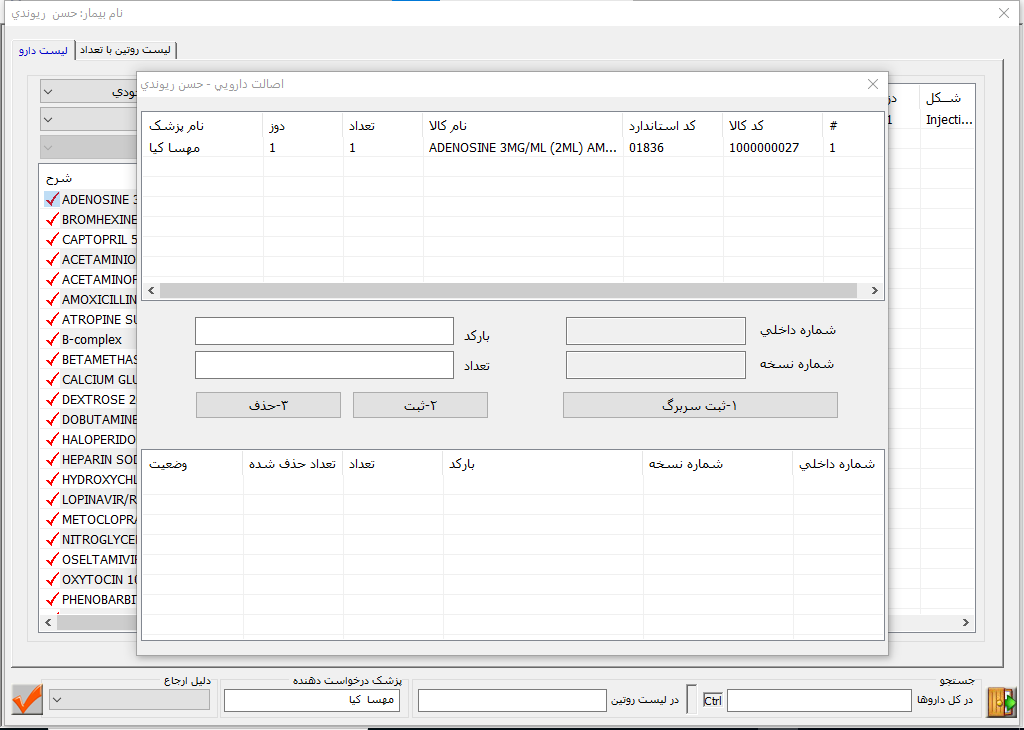Click into the بارکد input field
Viewport: 1024px width, 730px height.
coord(324,331)
